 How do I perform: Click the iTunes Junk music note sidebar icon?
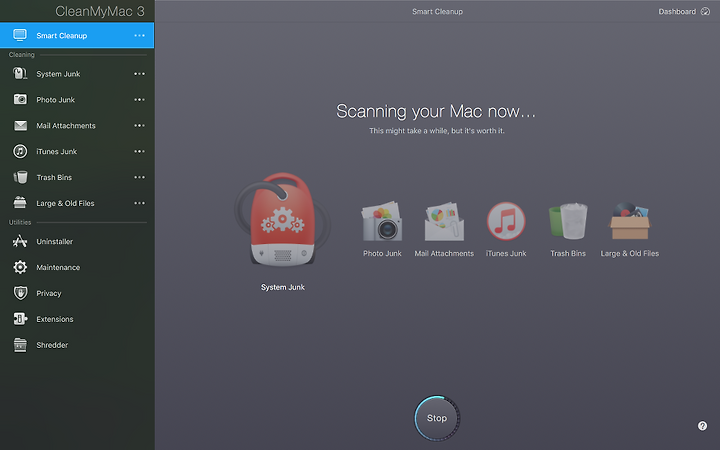20,151
